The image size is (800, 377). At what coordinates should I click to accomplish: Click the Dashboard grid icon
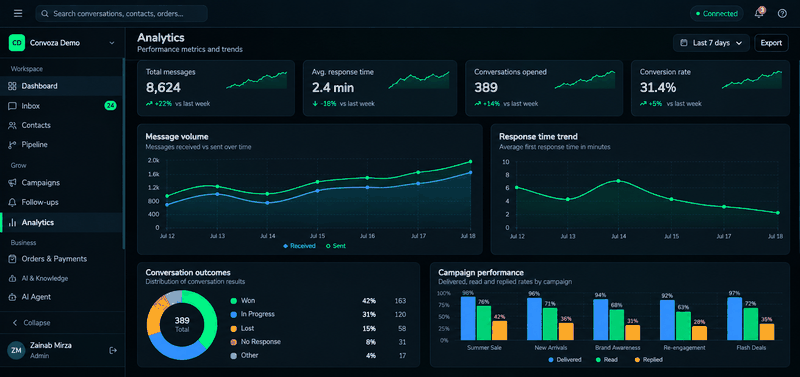click(13, 86)
